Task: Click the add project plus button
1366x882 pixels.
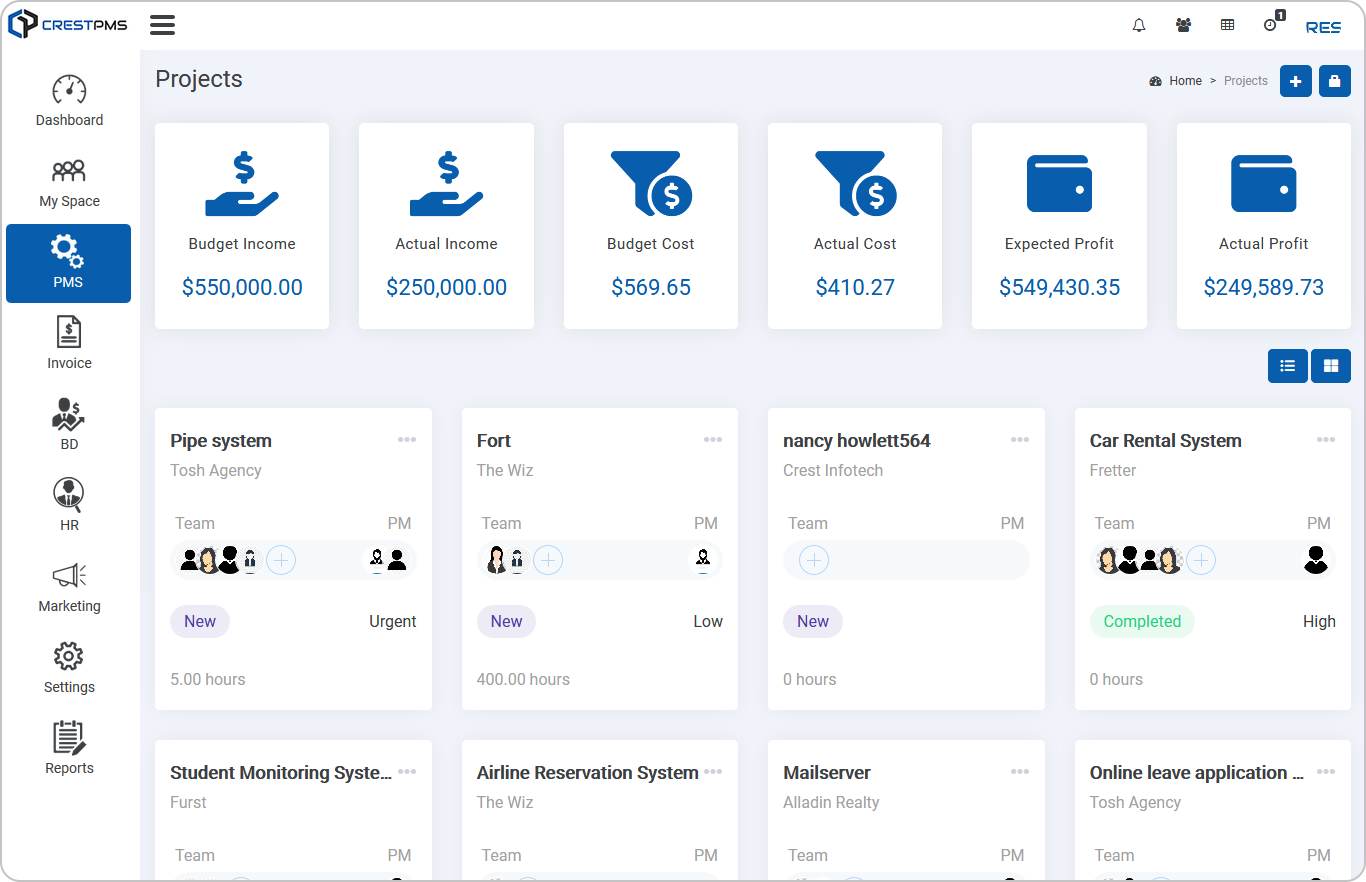Action: (x=1296, y=81)
